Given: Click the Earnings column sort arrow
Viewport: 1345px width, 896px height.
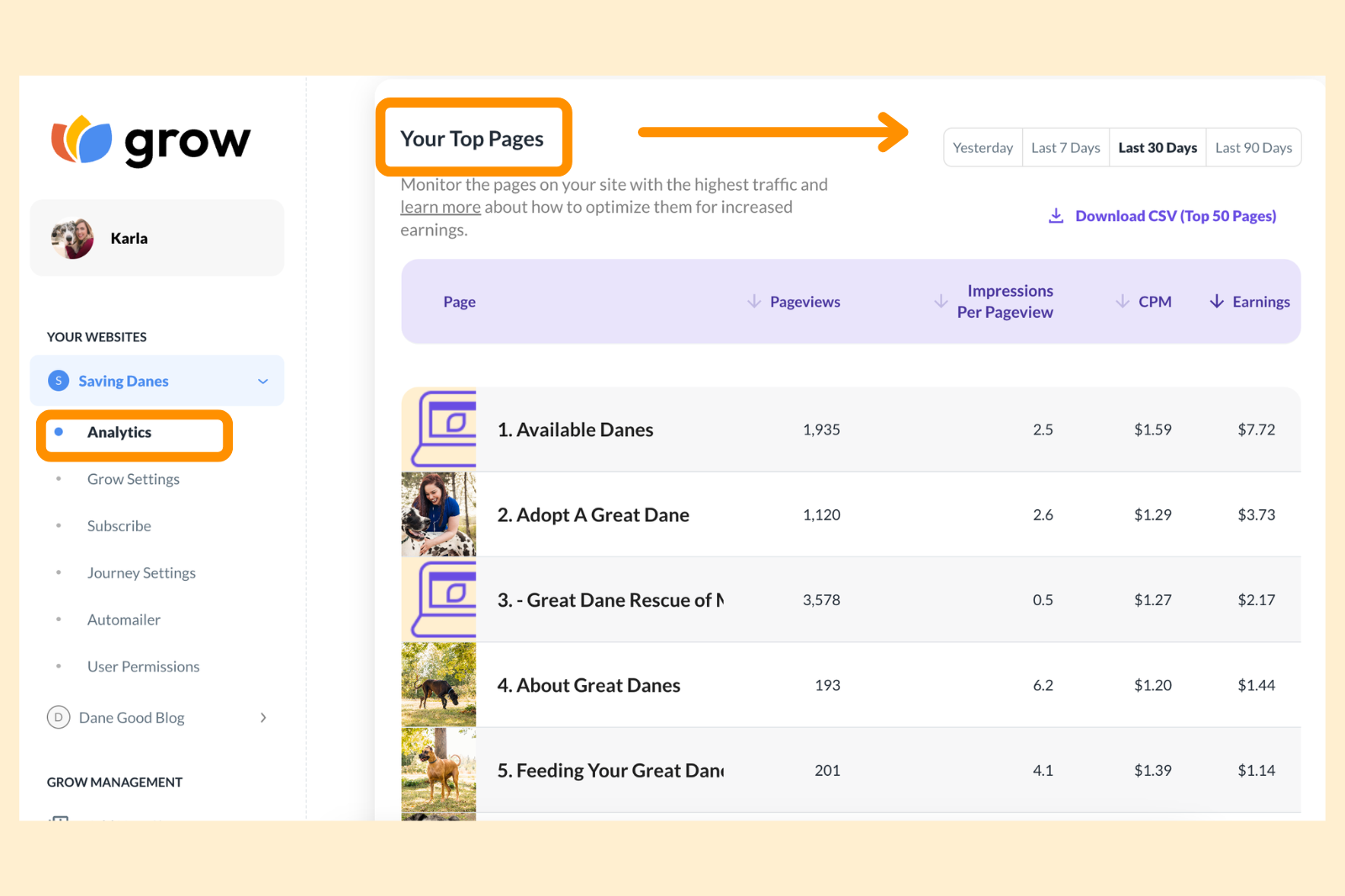Looking at the screenshot, I should pos(1216,301).
